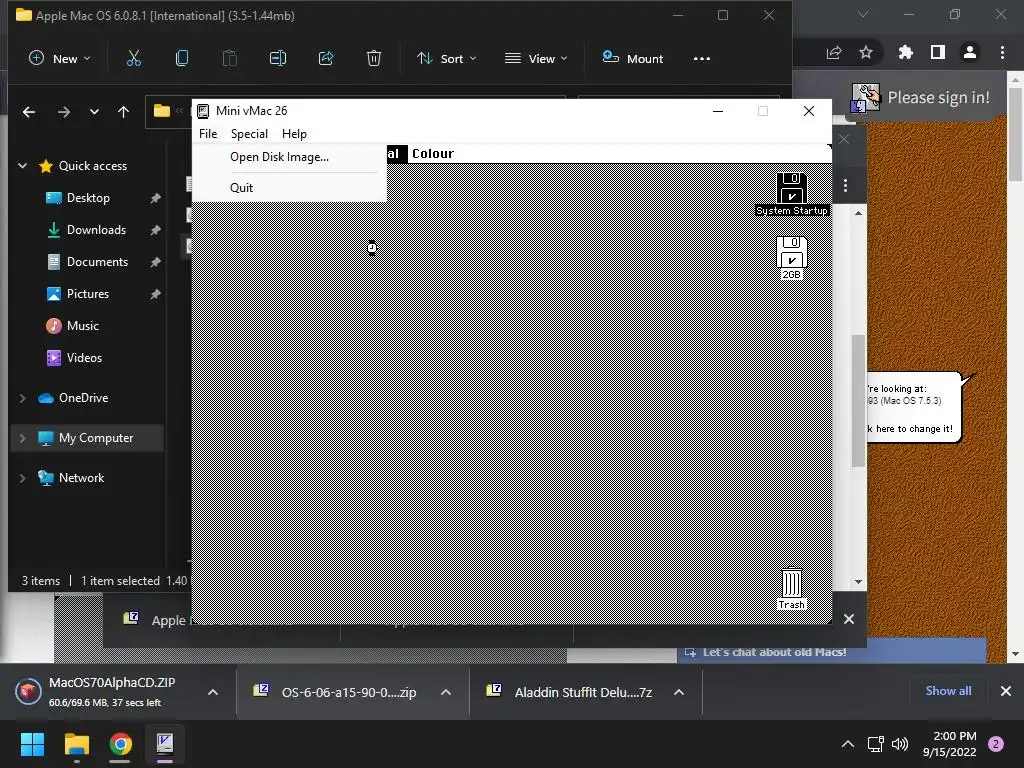The height and width of the screenshot is (768, 1024).
Task: Select the 2GB disk icon
Action: pyautogui.click(x=792, y=258)
